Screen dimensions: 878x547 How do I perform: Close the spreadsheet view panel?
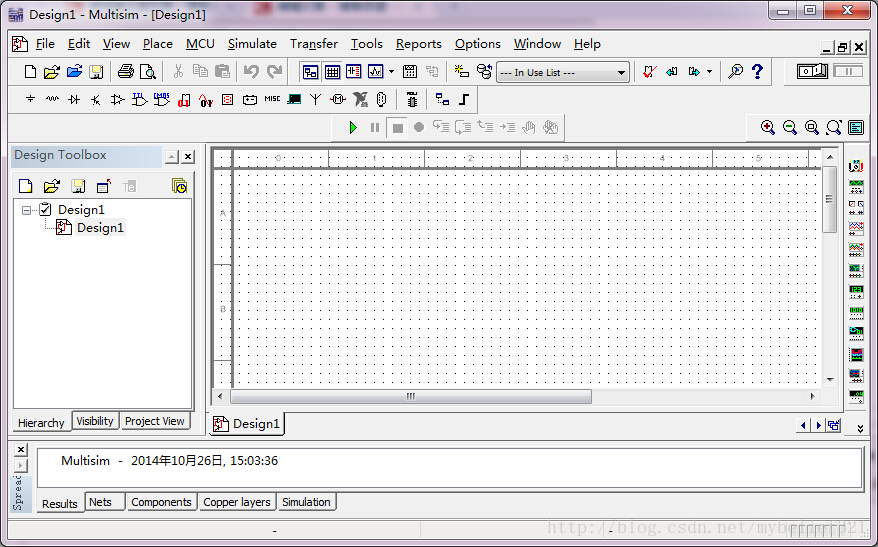point(20,449)
